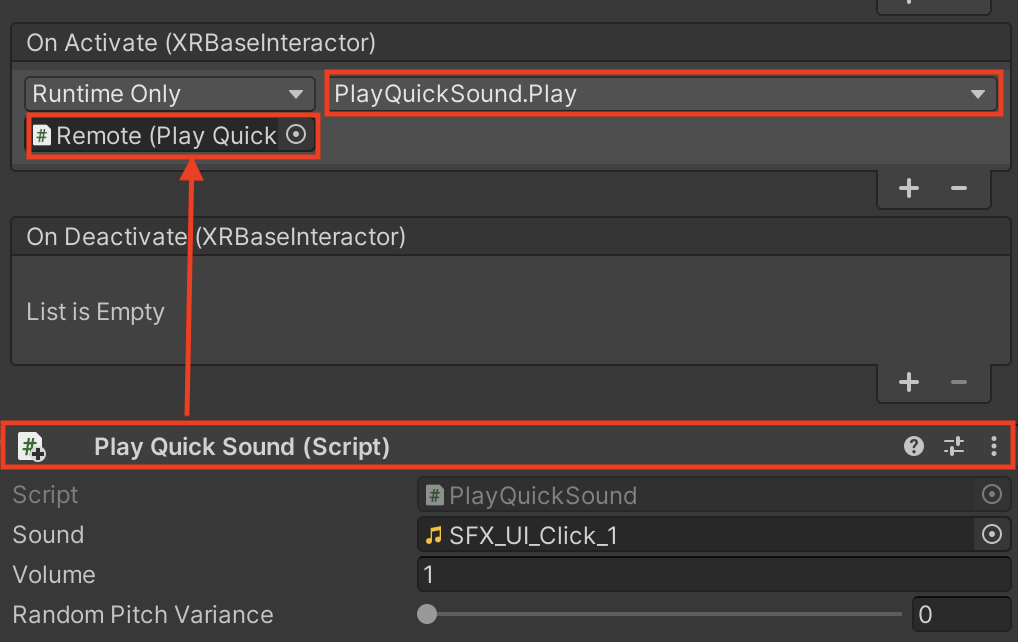Open the three-dot menu of Play Quick Sound
1018x642 pixels.
[993, 447]
